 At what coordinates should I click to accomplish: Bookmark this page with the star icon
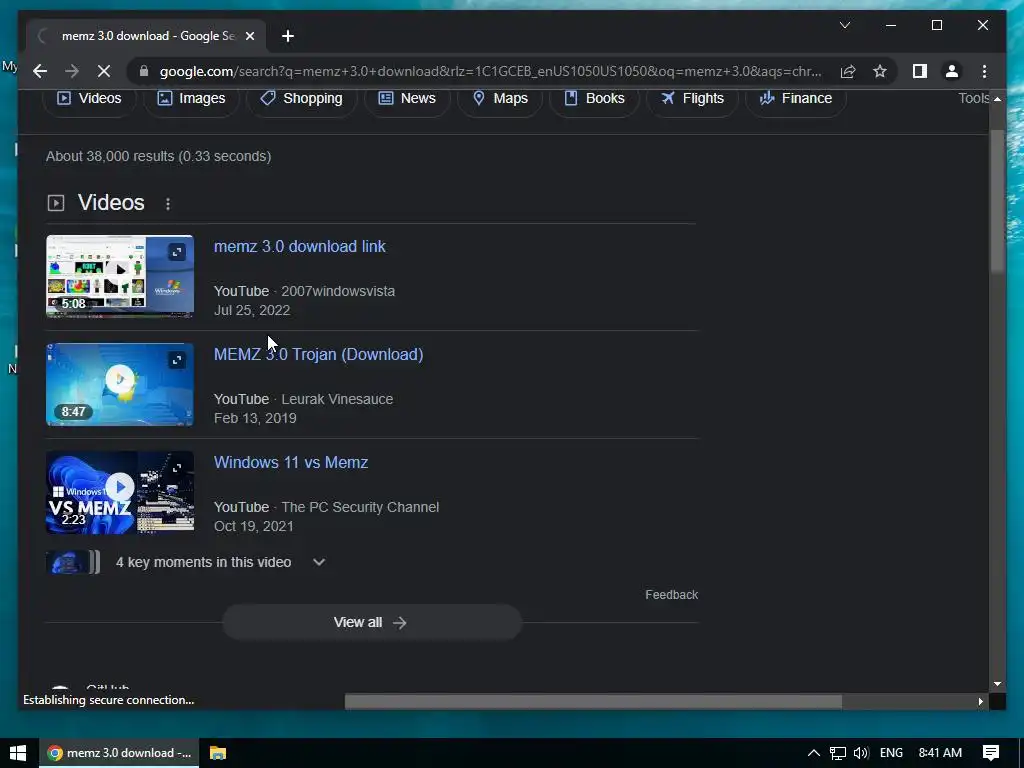coord(880,71)
